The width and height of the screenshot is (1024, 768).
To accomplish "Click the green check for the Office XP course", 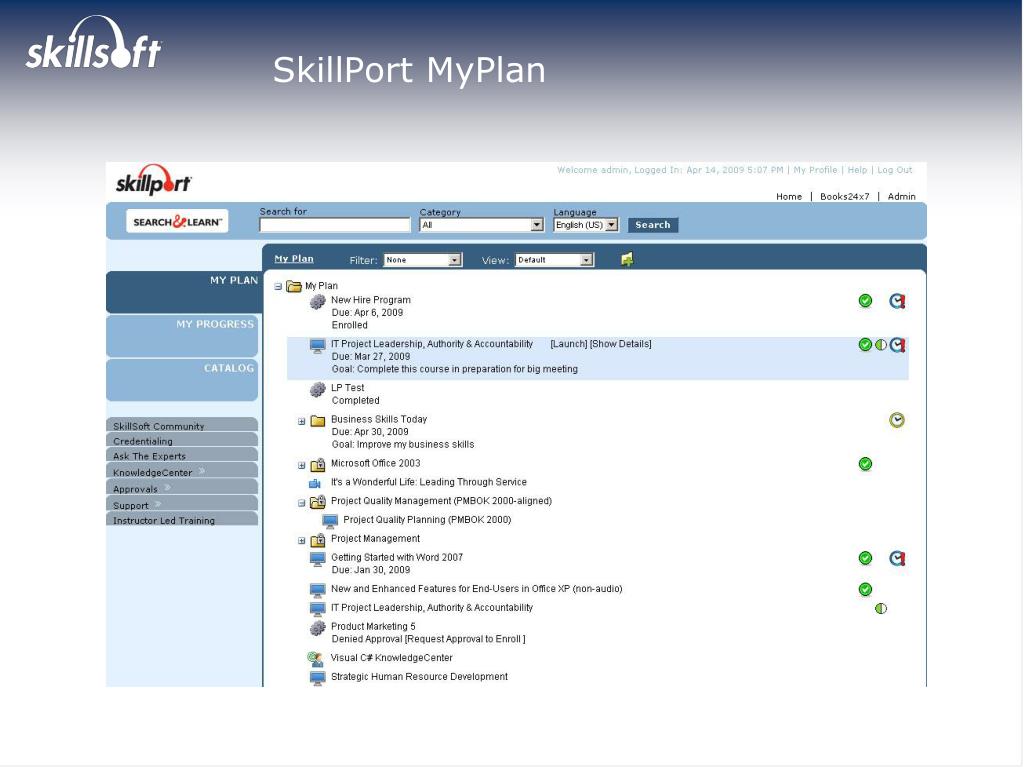I will click(865, 589).
